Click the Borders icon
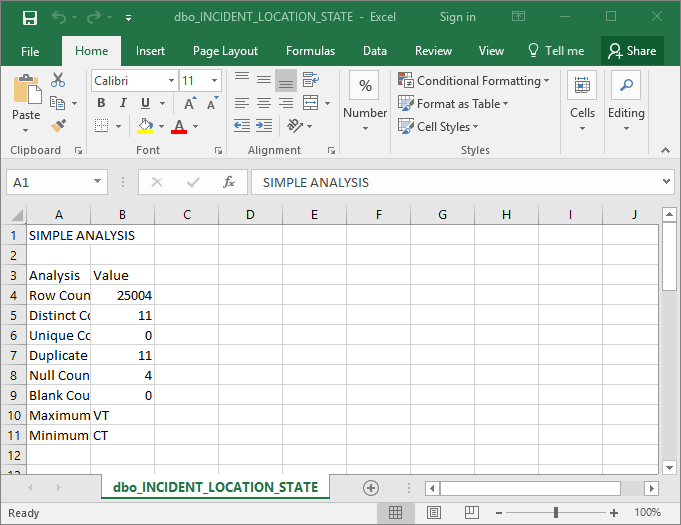Image resolution: width=681 pixels, height=525 pixels. [102, 126]
